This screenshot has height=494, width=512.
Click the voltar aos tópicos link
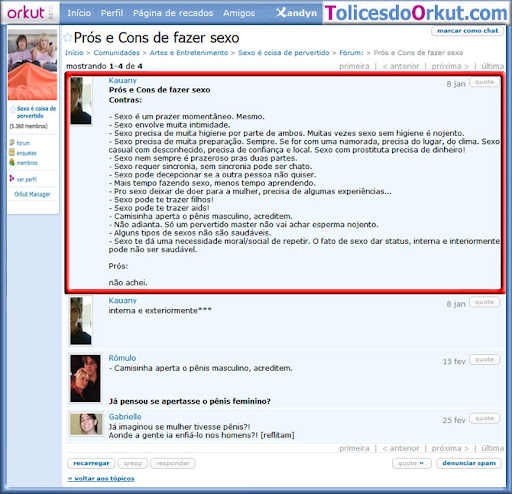101,479
